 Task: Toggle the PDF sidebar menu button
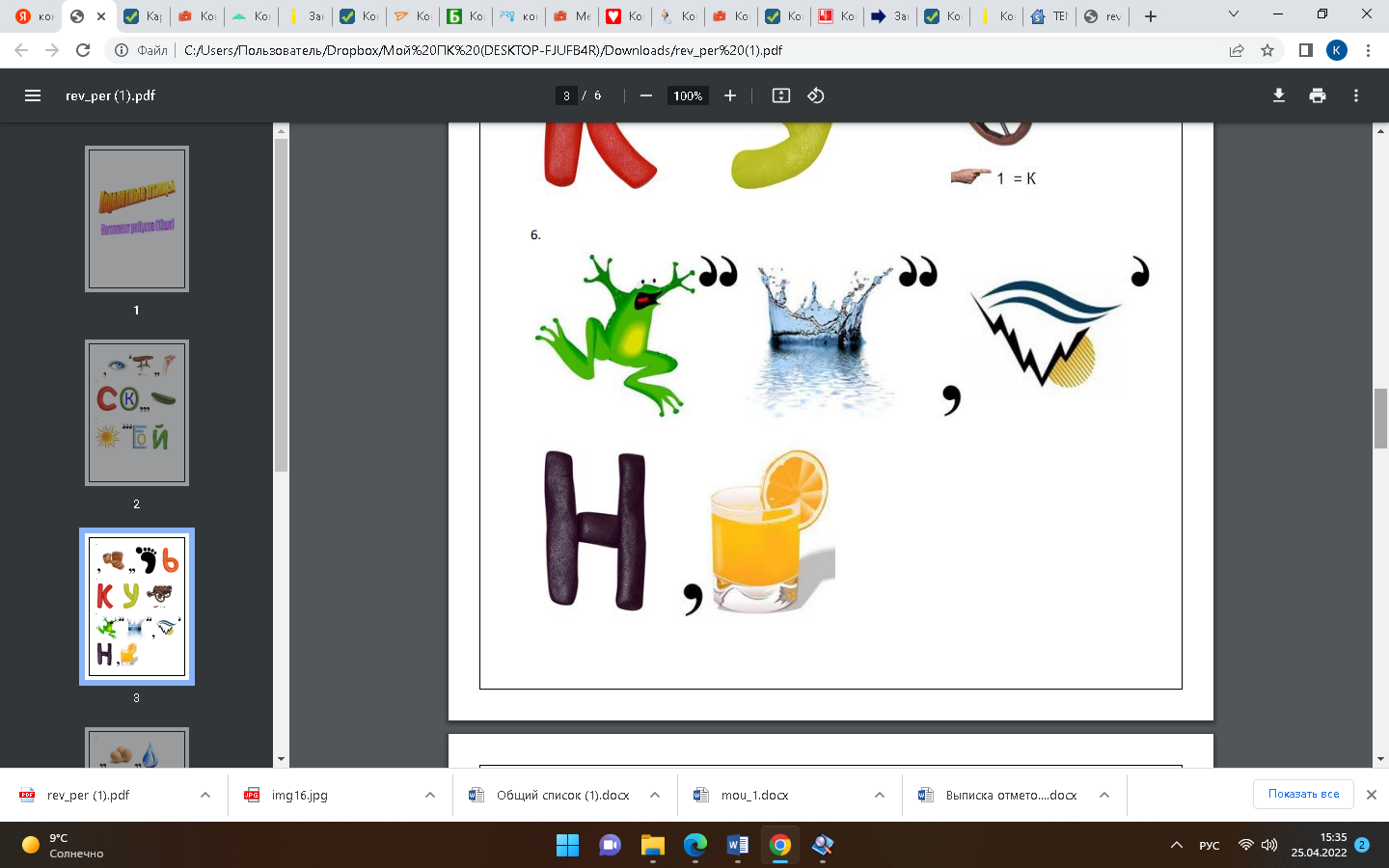click(33, 95)
